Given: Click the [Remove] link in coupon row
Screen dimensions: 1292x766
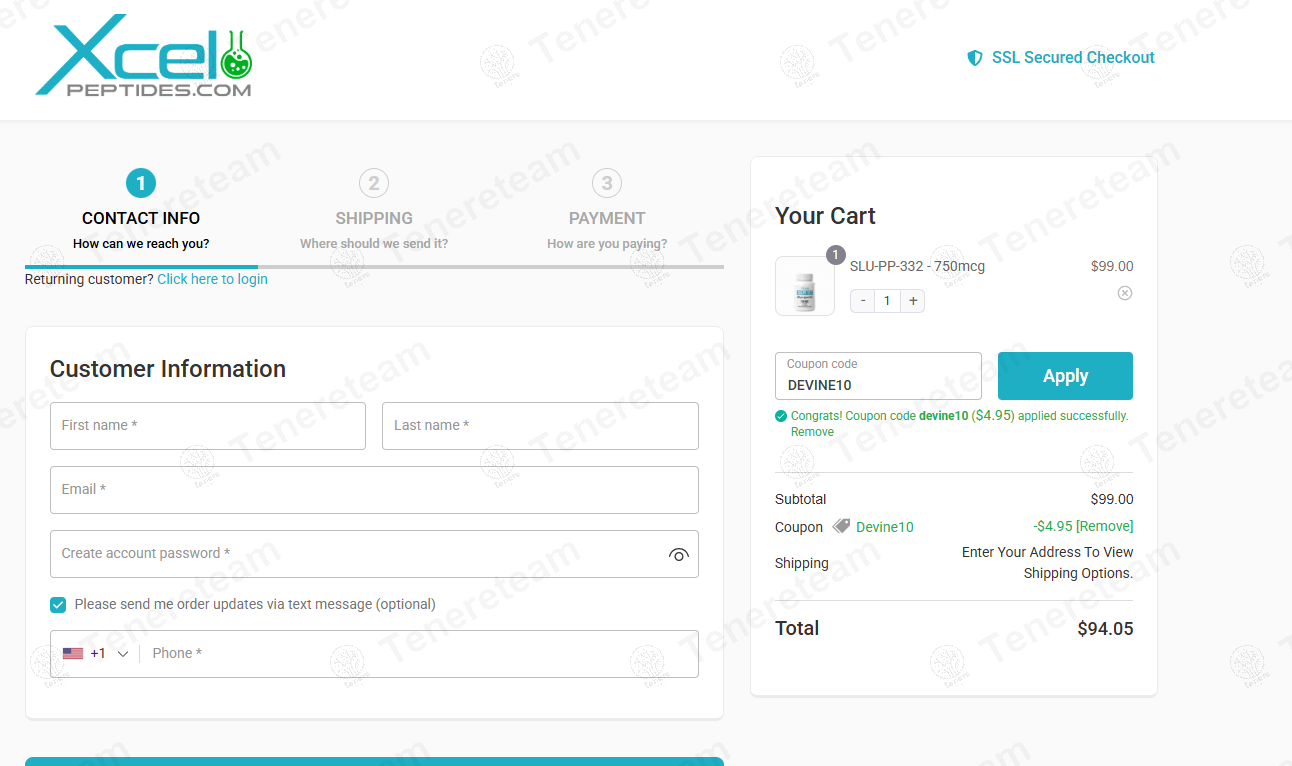Looking at the screenshot, I should point(1104,526).
